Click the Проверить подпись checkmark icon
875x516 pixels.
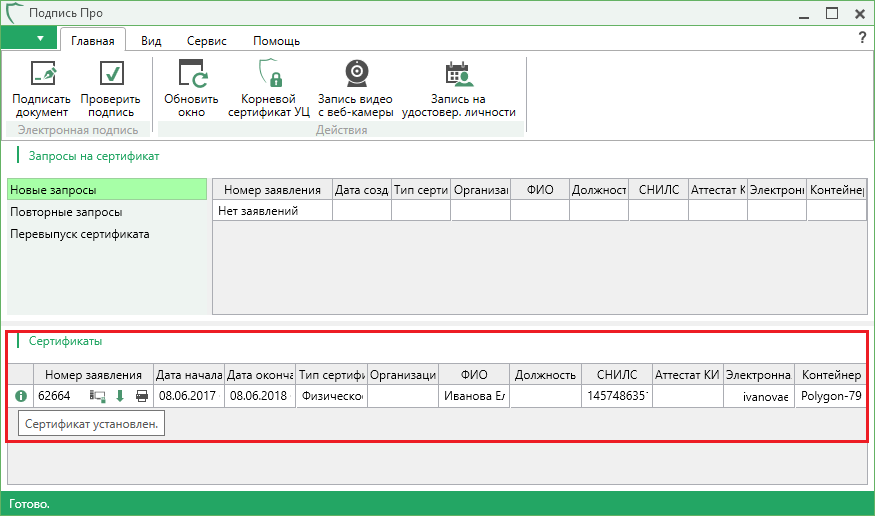[x=107, y=75]
